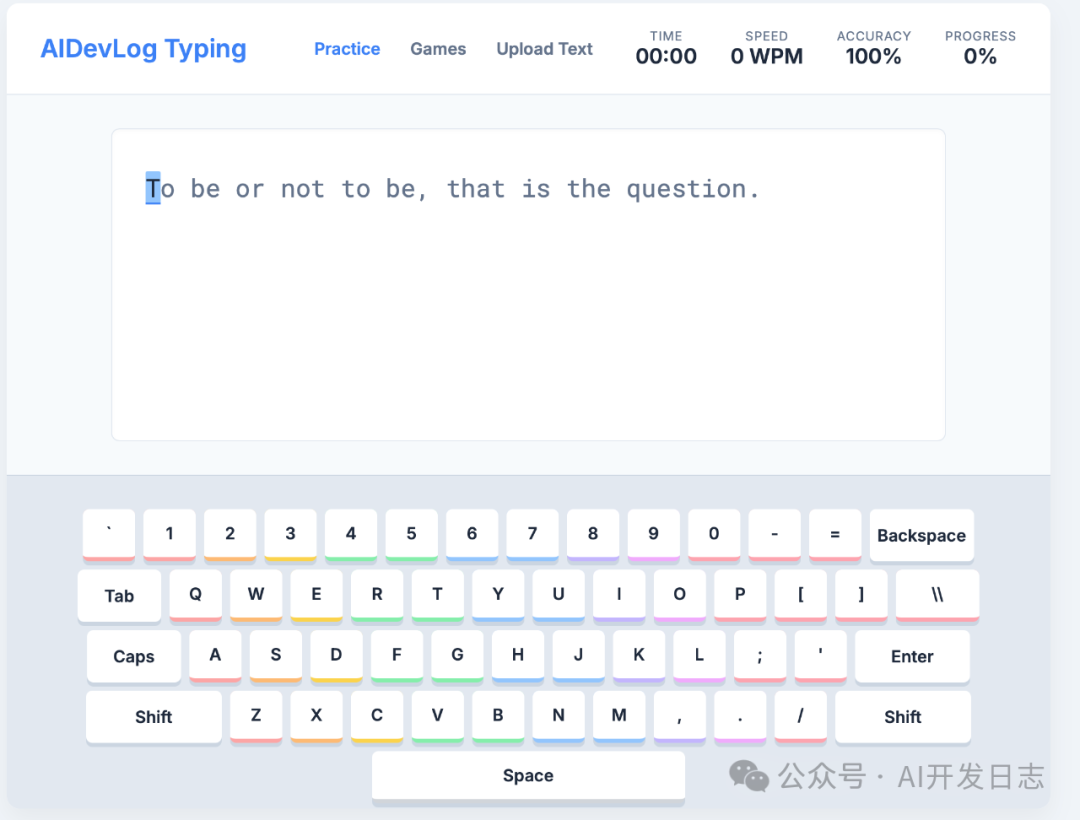Click the number 0 key
This screenshot has height=820, width=1080.
coord(714,535)
